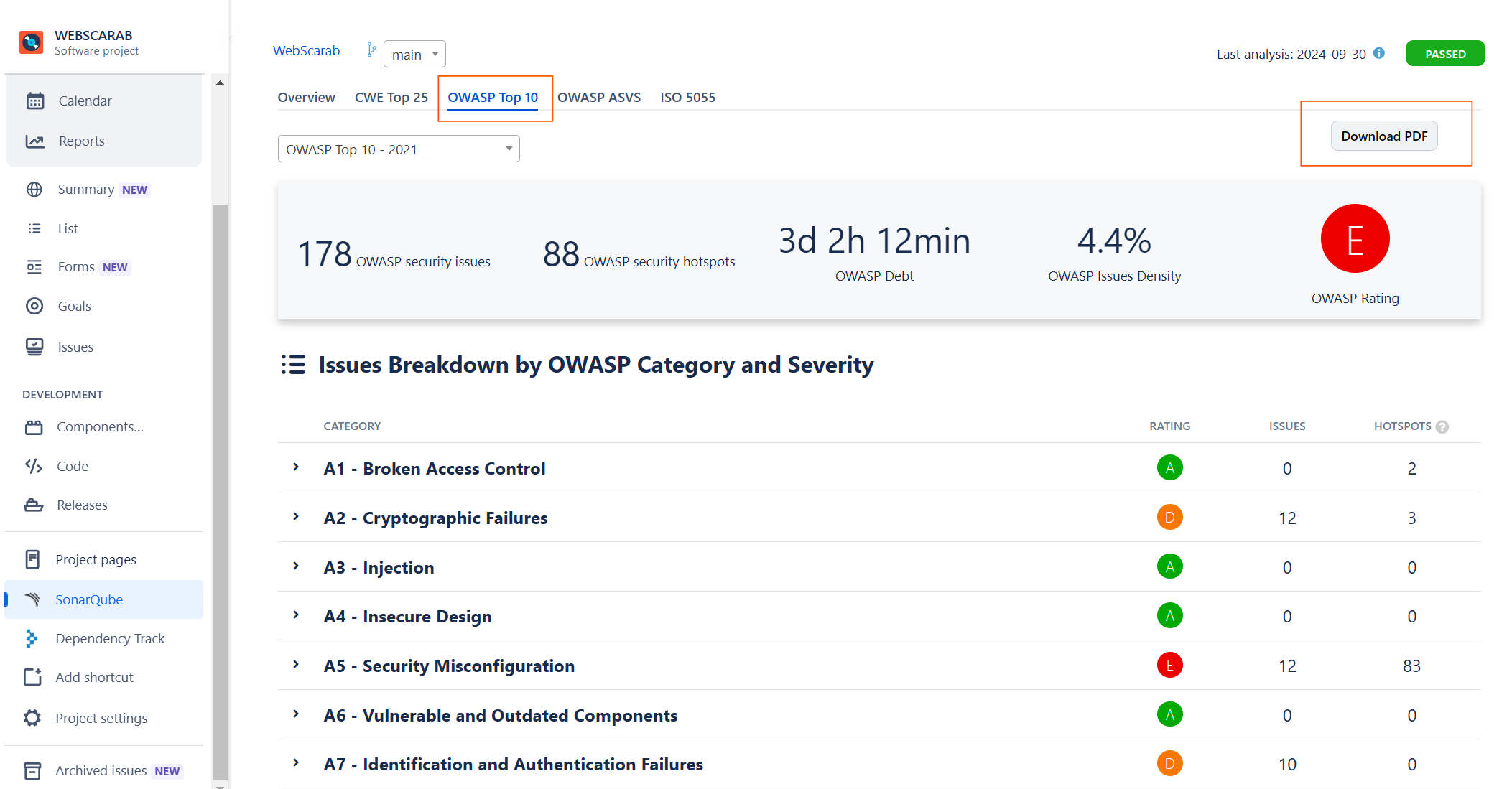
Task: Open List view icon in sidebar
Action: [x=34, y=228]
